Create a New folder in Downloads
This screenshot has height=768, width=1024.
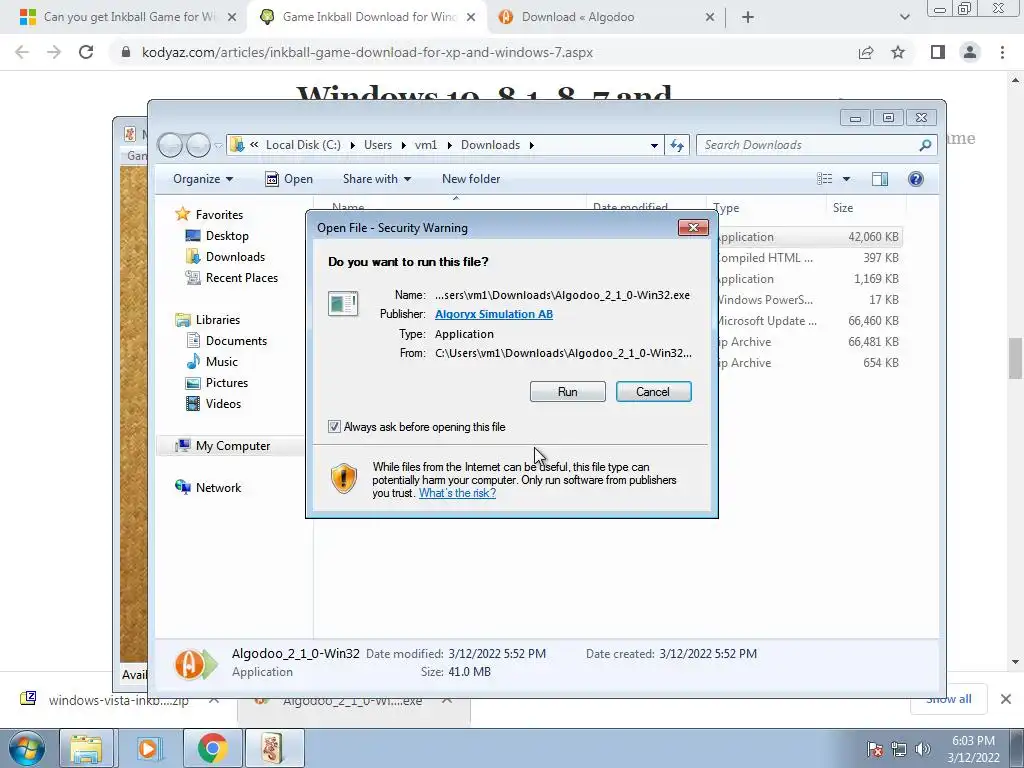coord(471,179)
